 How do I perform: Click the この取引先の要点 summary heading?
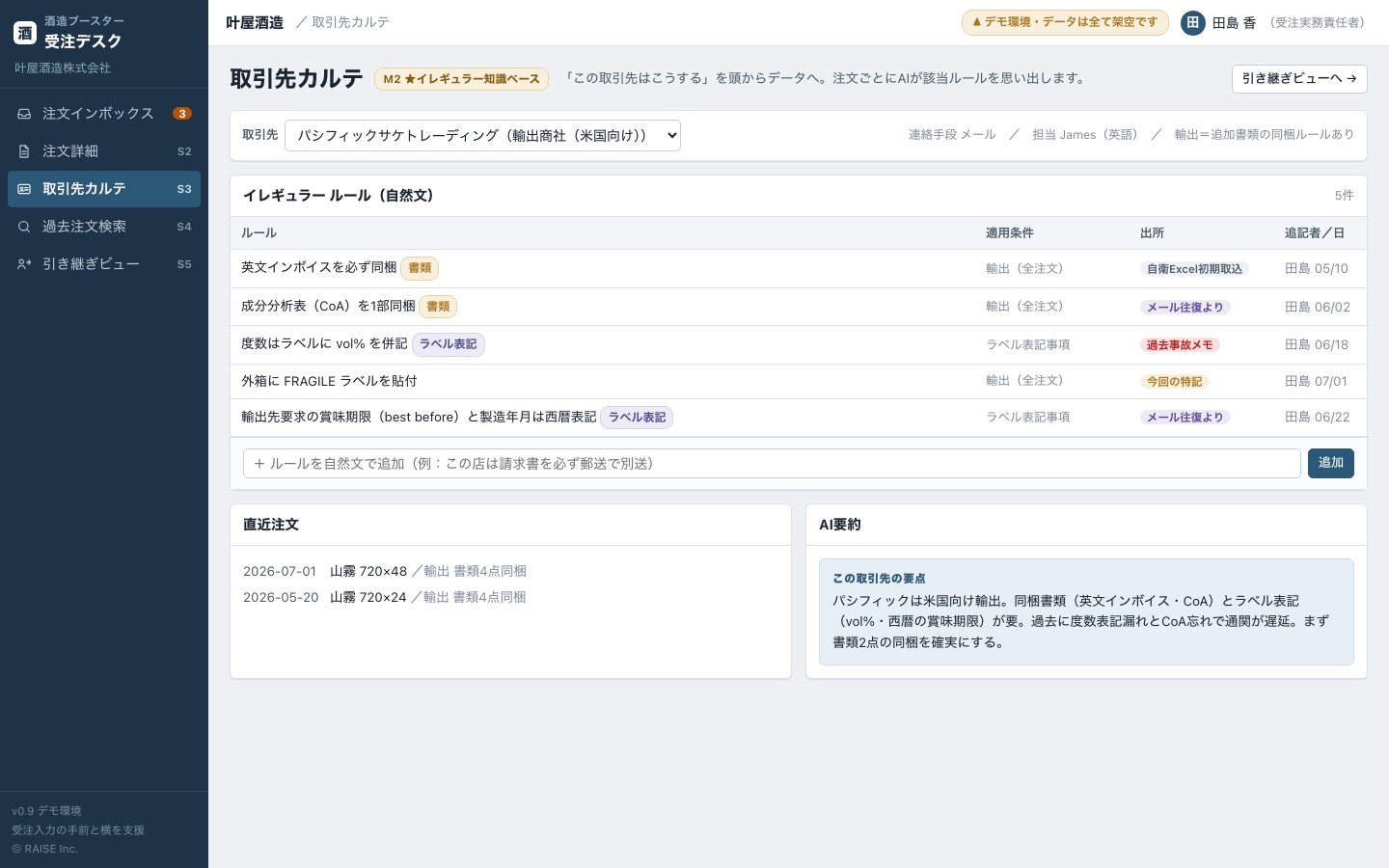point(879,579)
